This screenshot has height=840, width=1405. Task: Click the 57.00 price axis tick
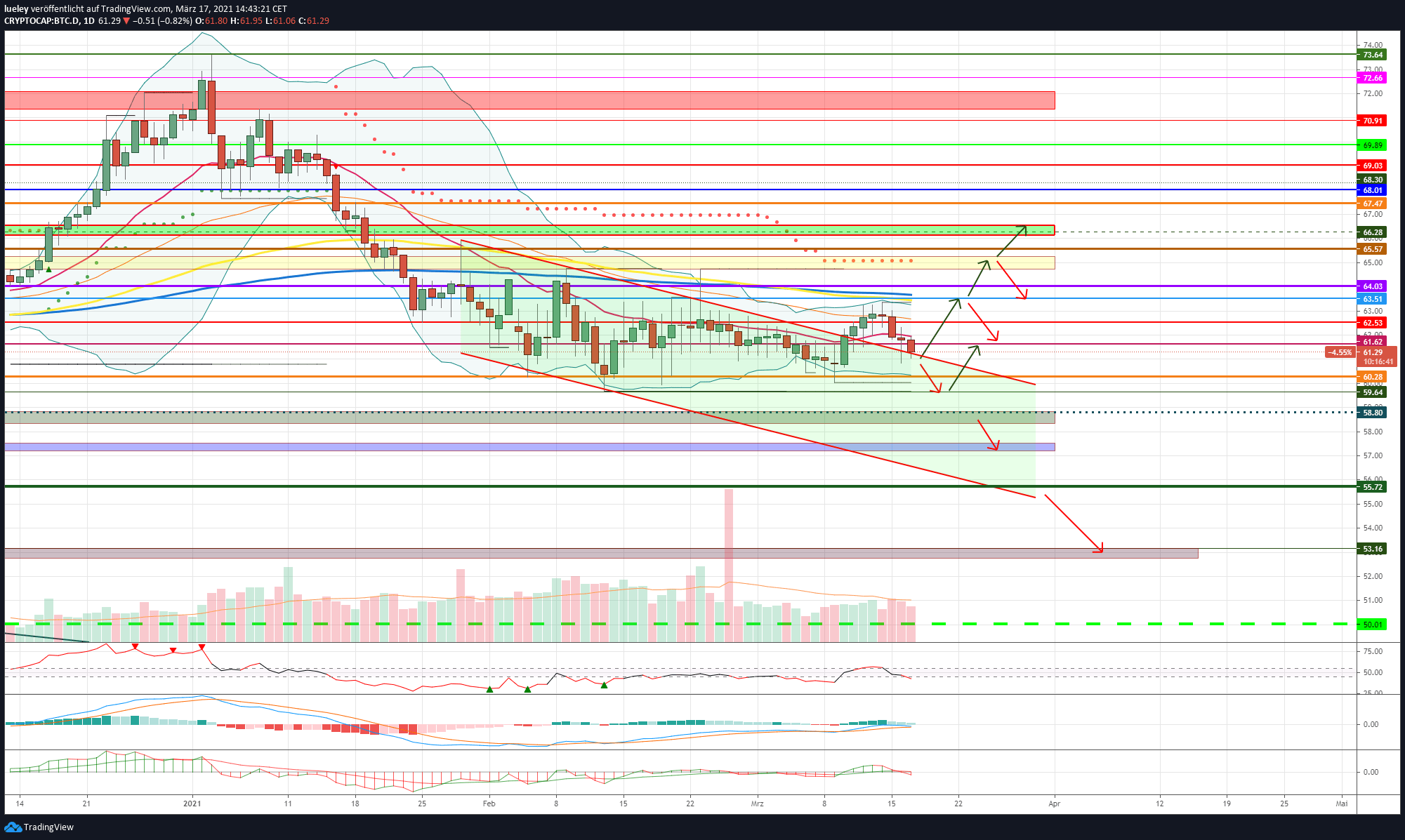[x=1372, y=455]
